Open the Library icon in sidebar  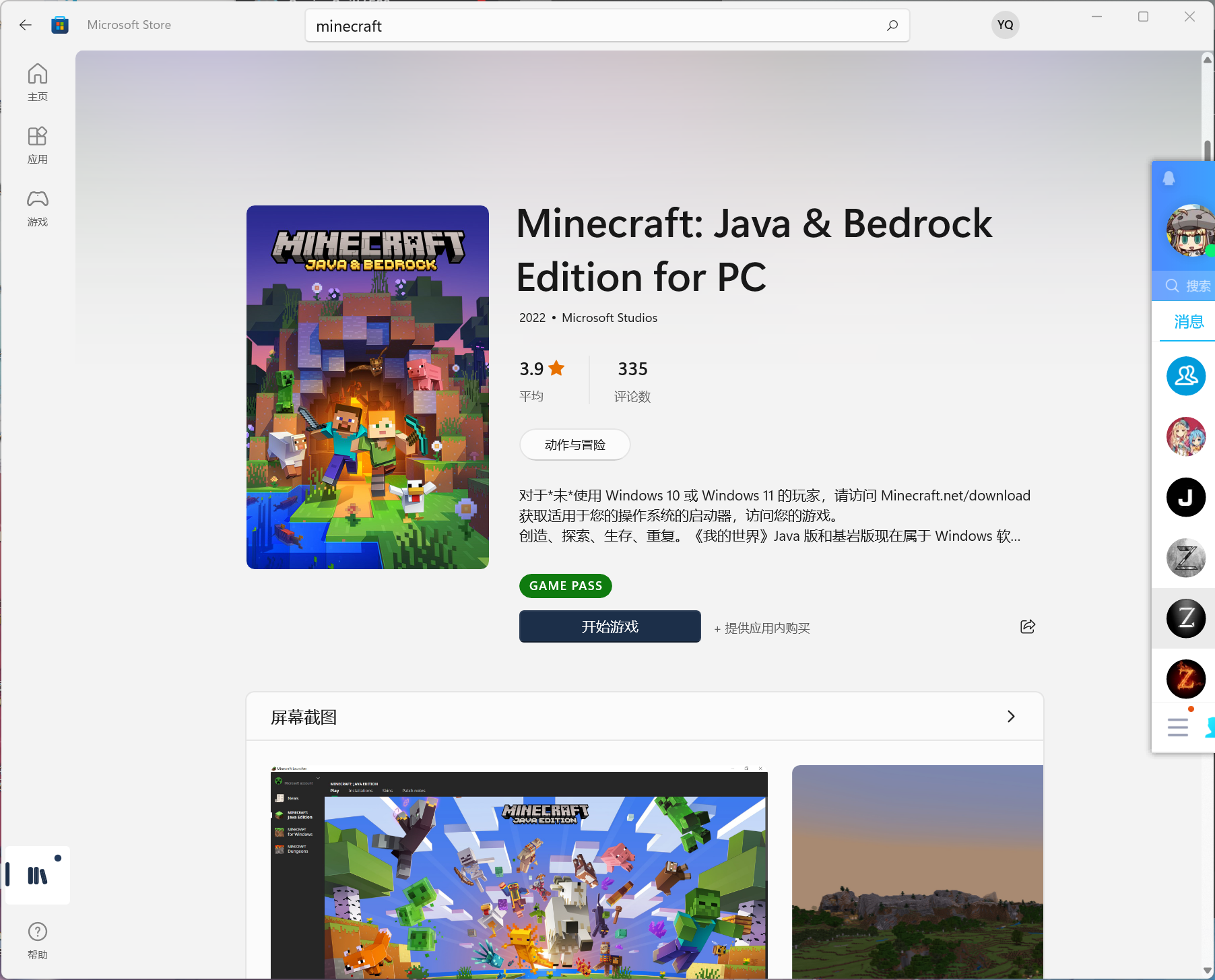click(x=38, y=875)
